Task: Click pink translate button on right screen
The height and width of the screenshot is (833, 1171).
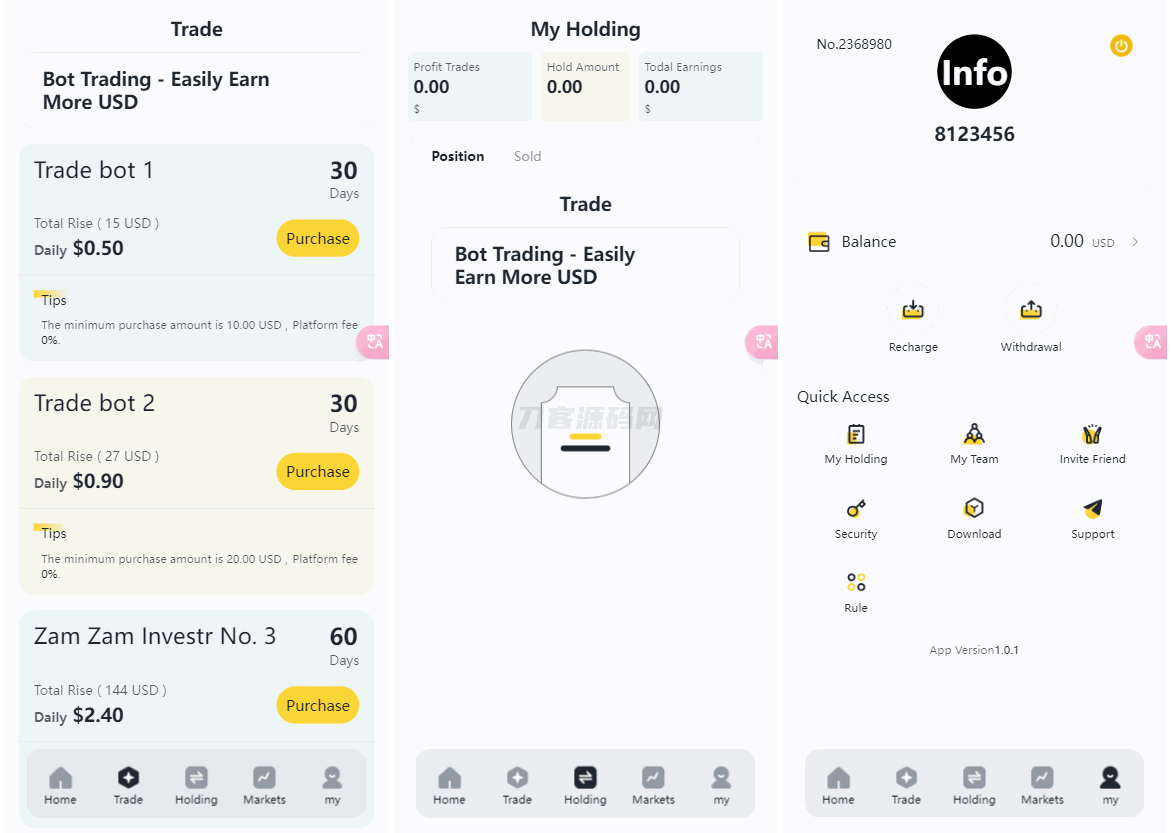Action: (1150, 342)
